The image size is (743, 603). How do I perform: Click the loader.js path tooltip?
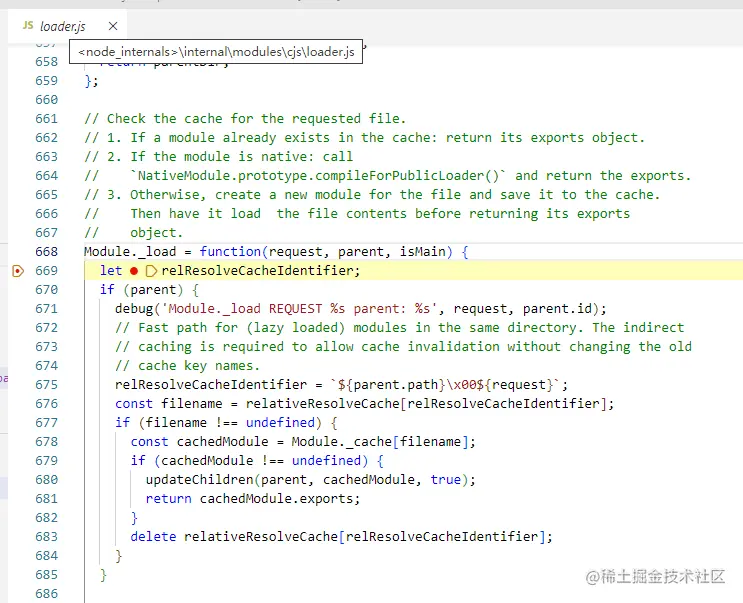click(216, 52)
